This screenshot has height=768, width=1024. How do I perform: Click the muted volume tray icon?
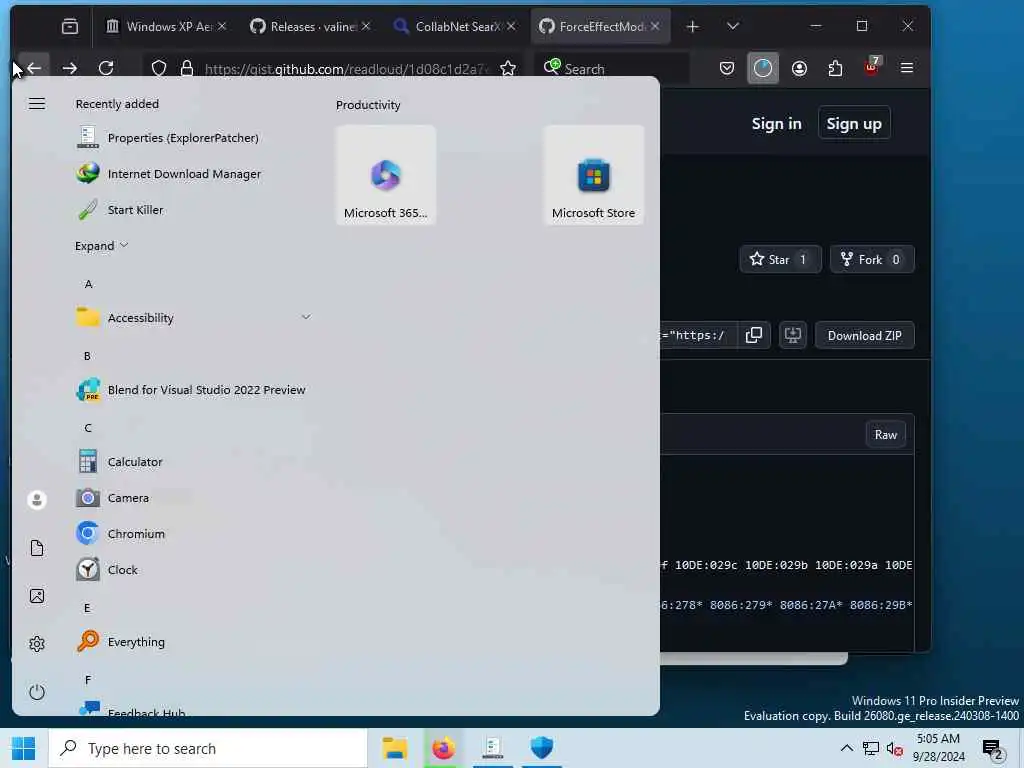tap(895, 748)
